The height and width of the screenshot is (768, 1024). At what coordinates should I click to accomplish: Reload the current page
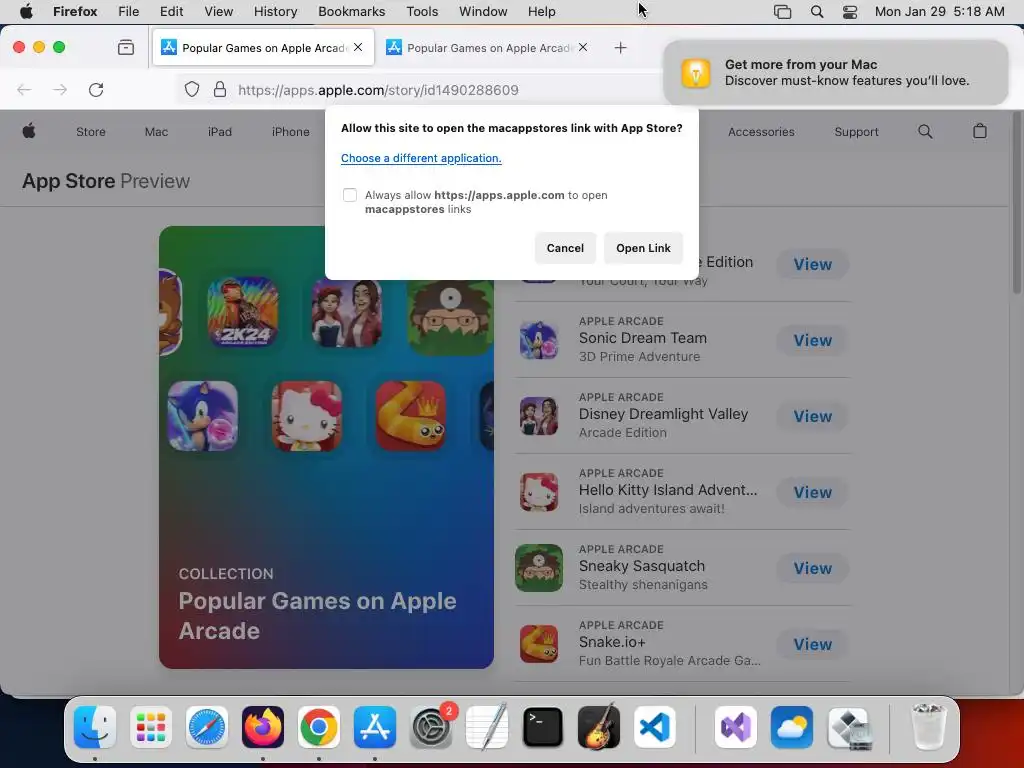point(96,89)
